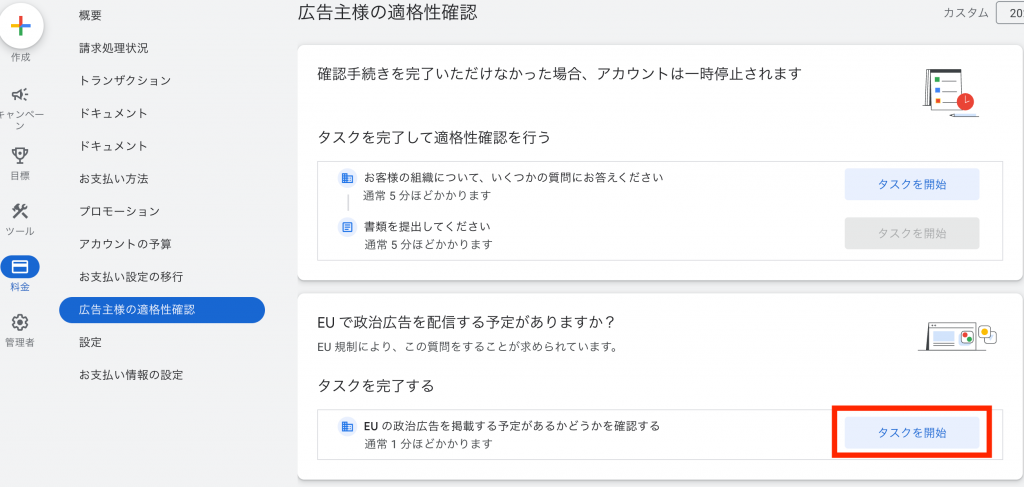This screenshot has width=1024, height=487.
Task: Go to 請求処理状況 in sidebar
Action: [113, 48]
